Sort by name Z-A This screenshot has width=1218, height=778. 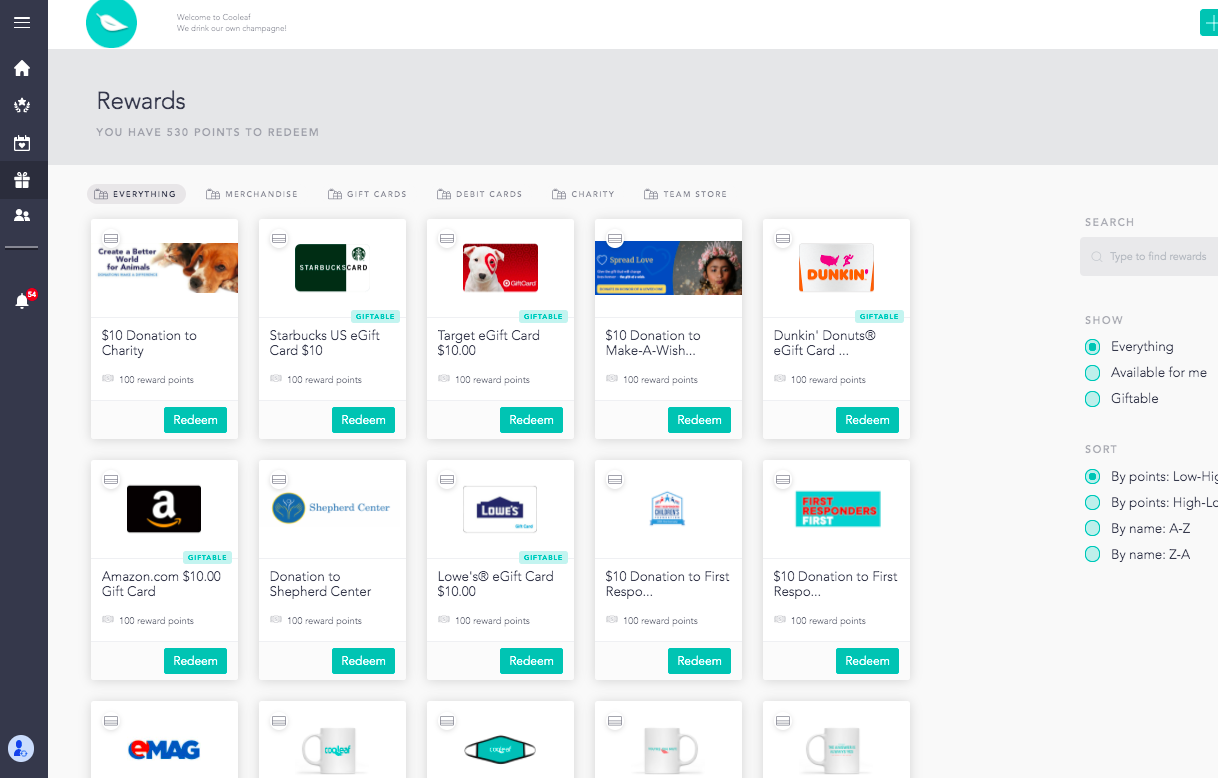1092,555
